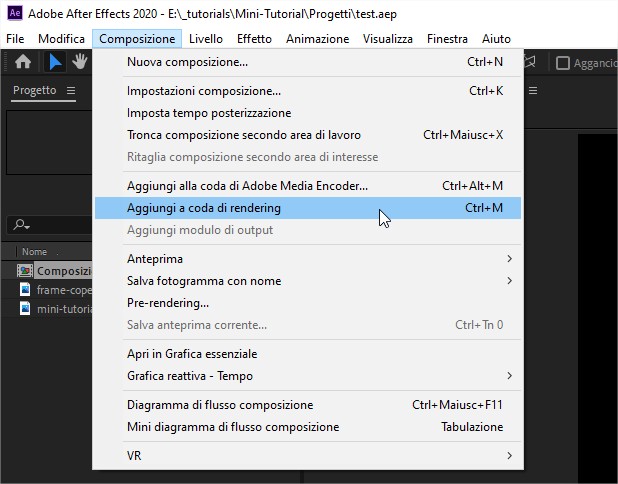Screen dimensions: 618x484
Task: Click the mini-tutorial image file icon
Action: pos(26,309)
